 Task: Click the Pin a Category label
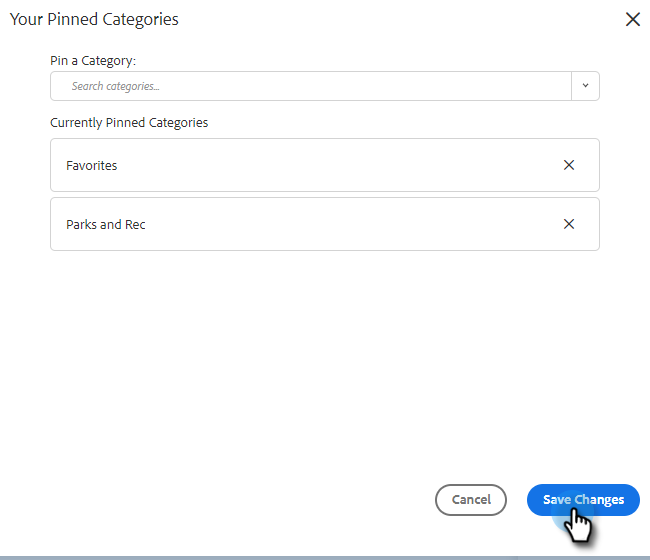click(x=93, y=60)
